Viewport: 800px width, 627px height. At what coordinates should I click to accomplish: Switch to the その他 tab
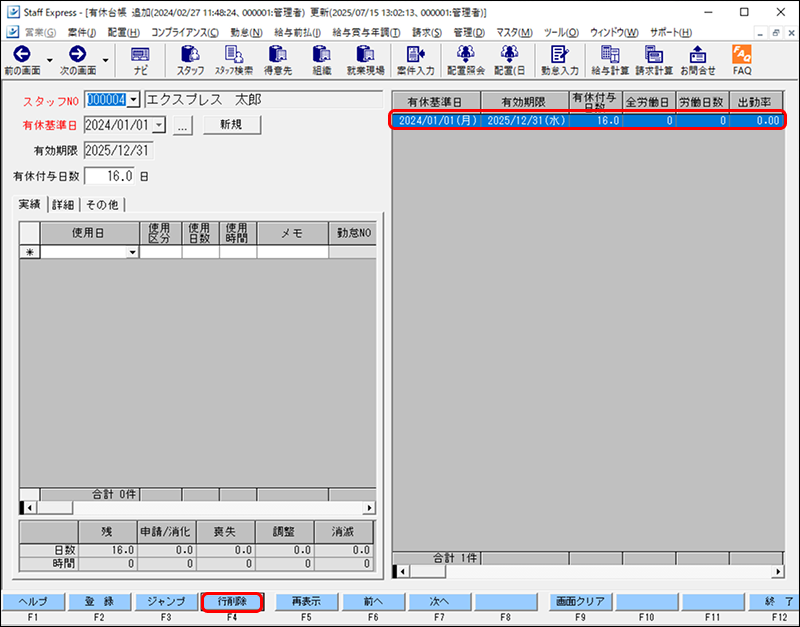point(102,205)
